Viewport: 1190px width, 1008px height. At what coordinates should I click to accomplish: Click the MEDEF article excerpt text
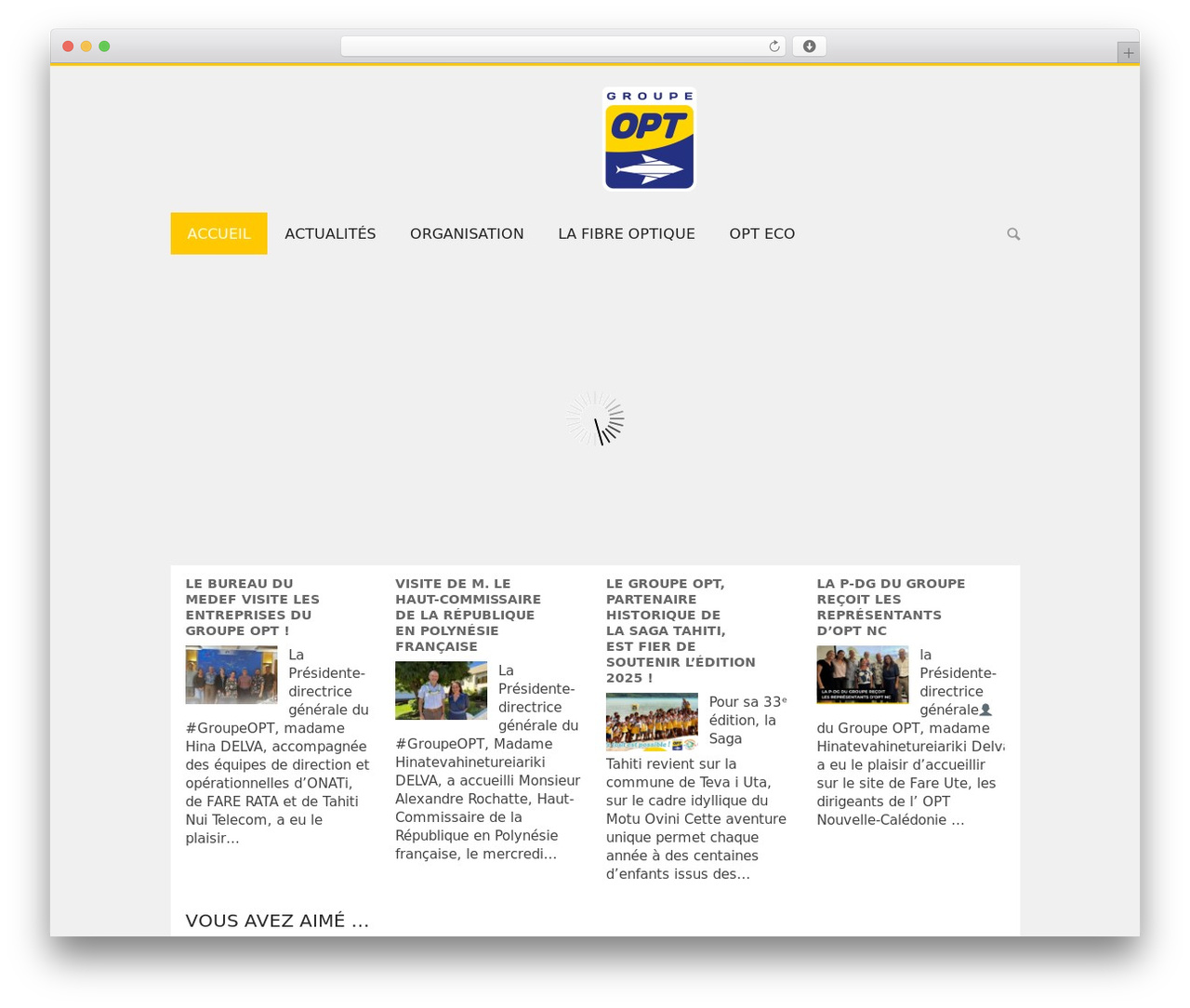click(x=277, y=747)
